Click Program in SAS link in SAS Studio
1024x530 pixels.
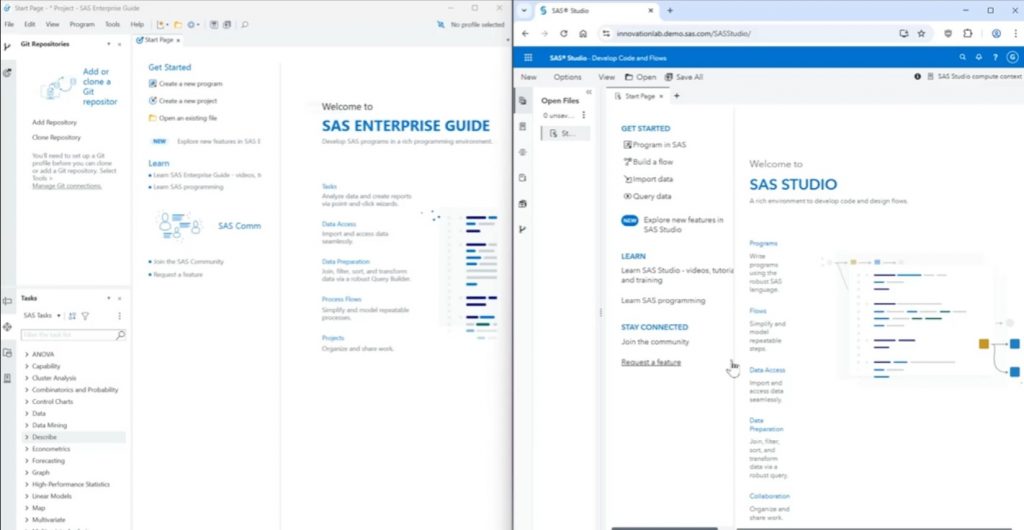[x=654, y=145]
